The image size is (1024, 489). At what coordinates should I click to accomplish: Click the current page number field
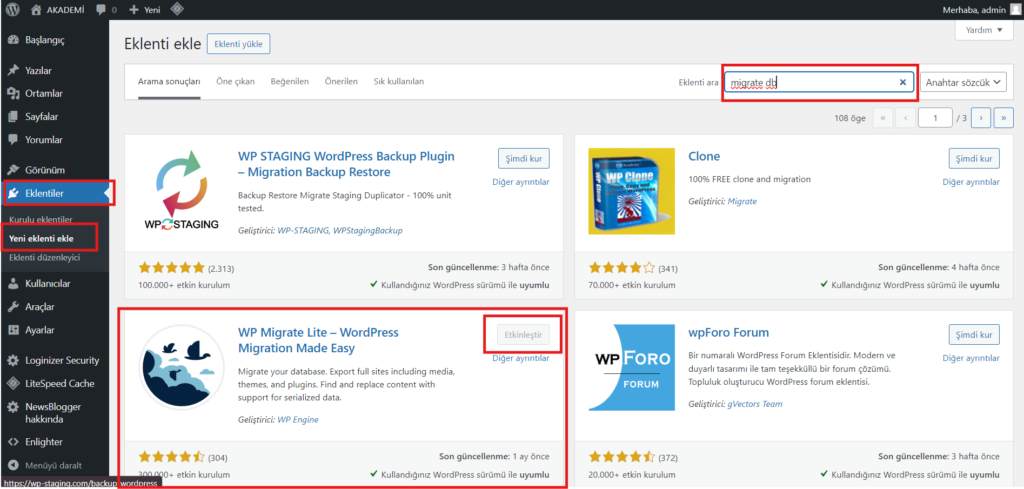point(935,118)
